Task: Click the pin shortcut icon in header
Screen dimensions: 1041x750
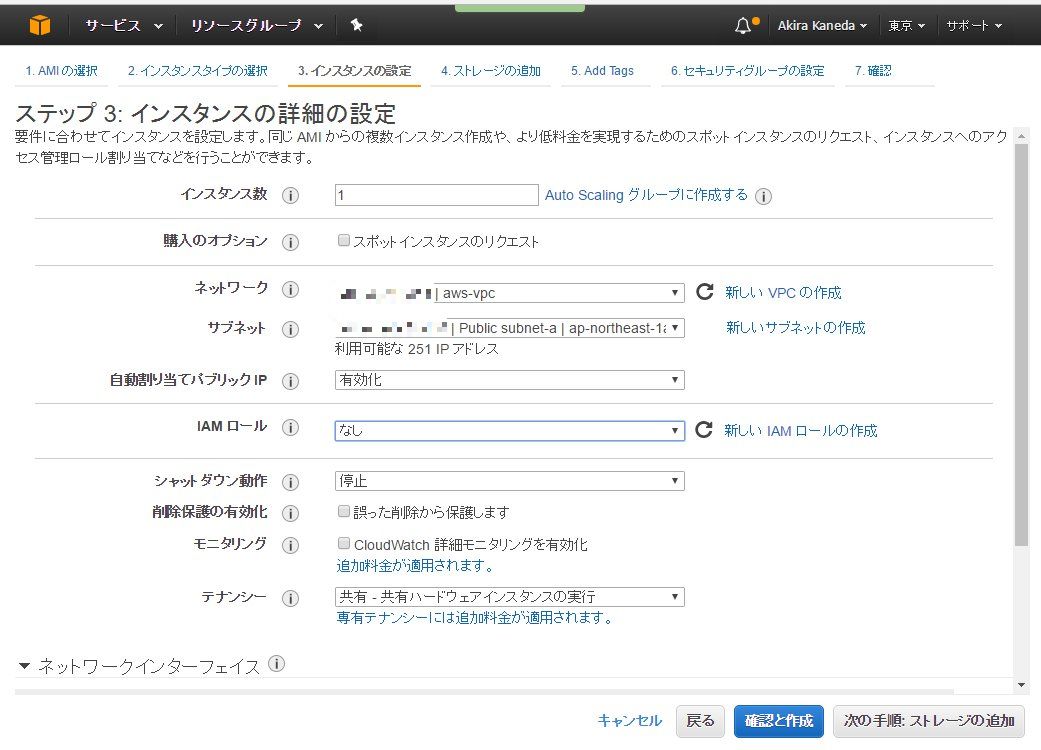Action: [357, 25]
